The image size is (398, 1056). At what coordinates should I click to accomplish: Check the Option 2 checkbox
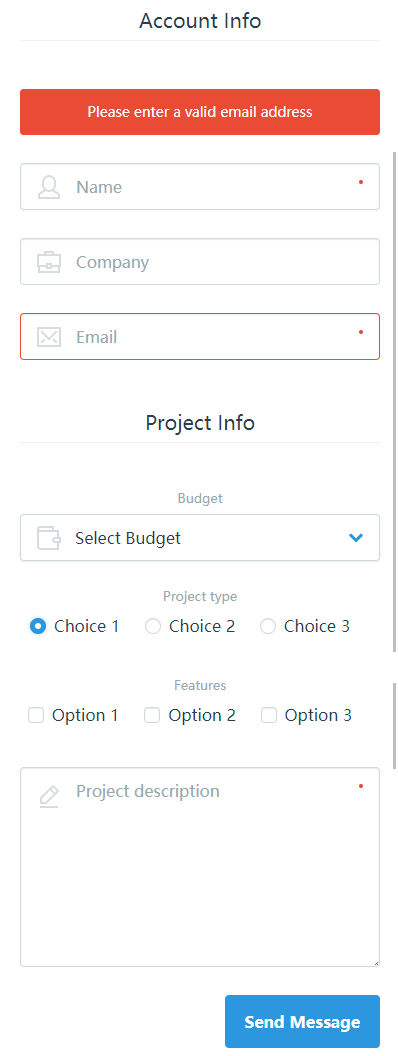152,715
